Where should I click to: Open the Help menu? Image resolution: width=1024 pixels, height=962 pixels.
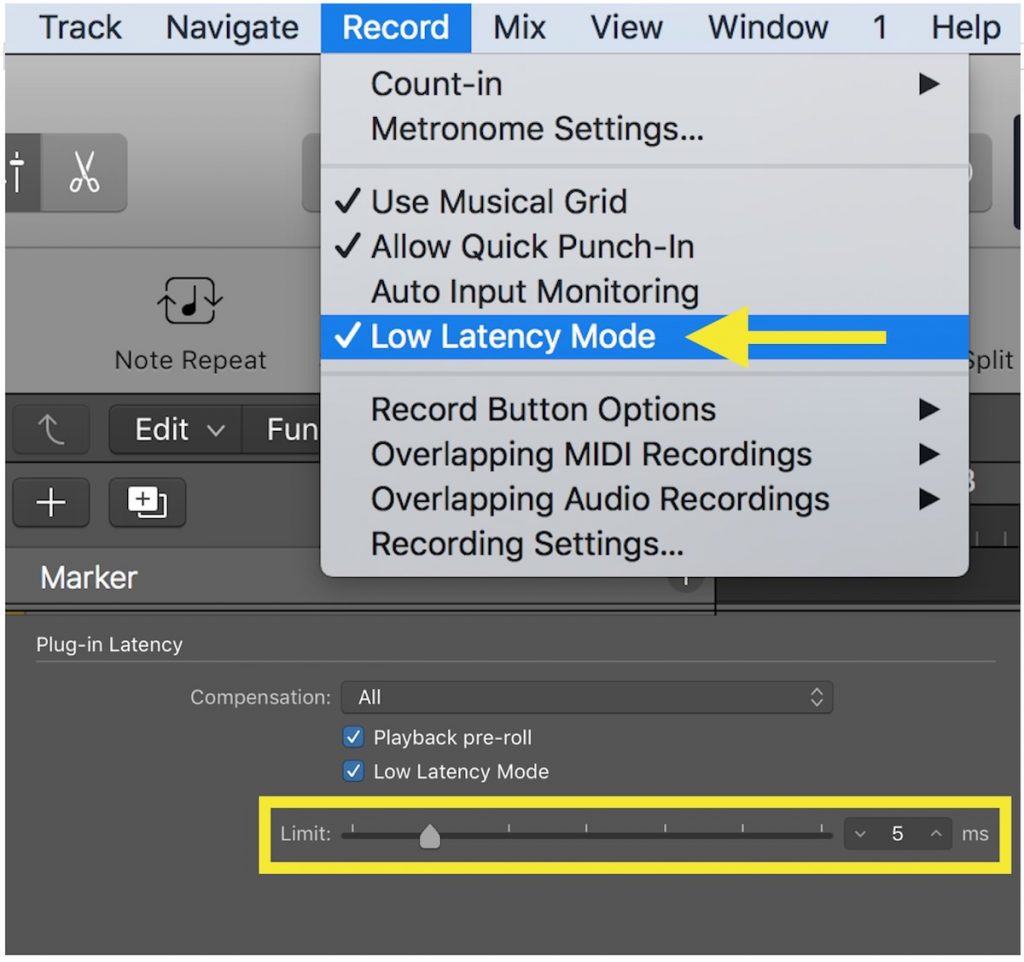click(x=966, y=27)
